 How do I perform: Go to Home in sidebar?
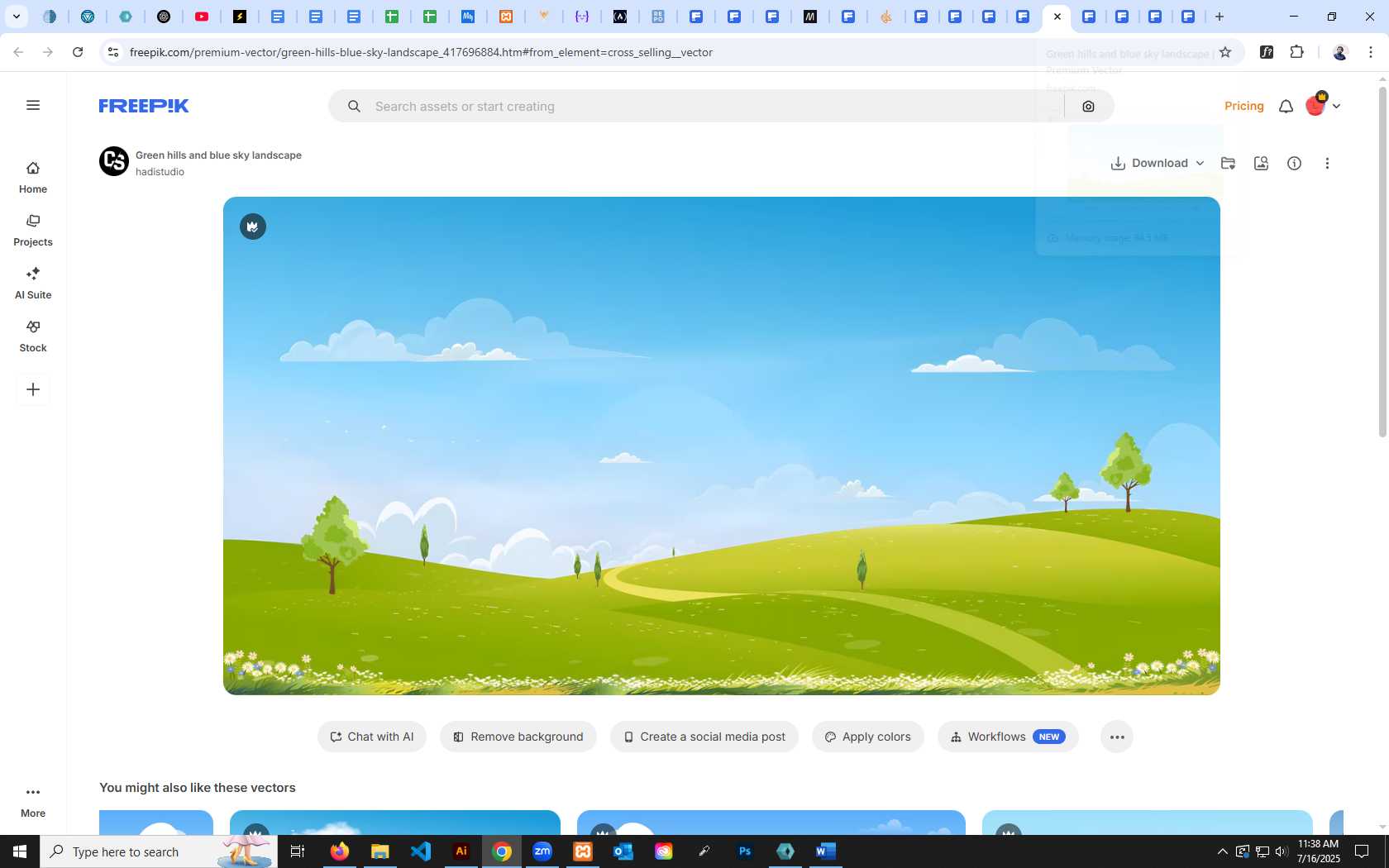coord(33,178)
